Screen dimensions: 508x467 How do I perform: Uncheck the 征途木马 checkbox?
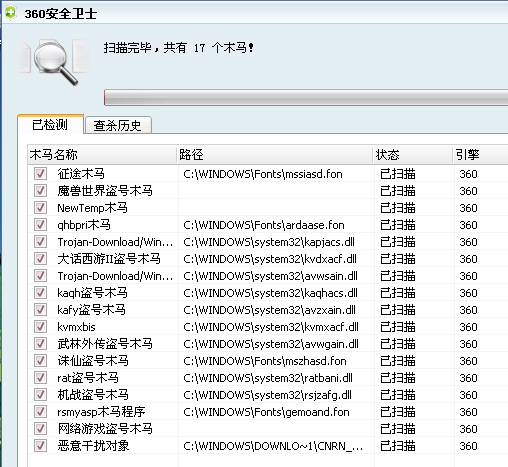coord(40,174)
